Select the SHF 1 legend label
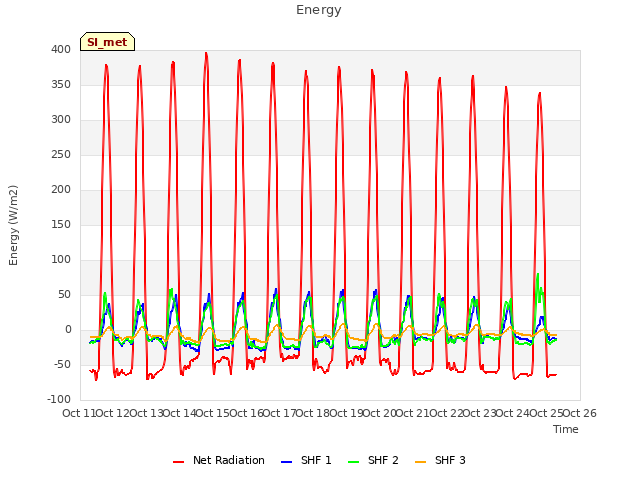The width and height of the screenshot is (640, 480). 316,460
